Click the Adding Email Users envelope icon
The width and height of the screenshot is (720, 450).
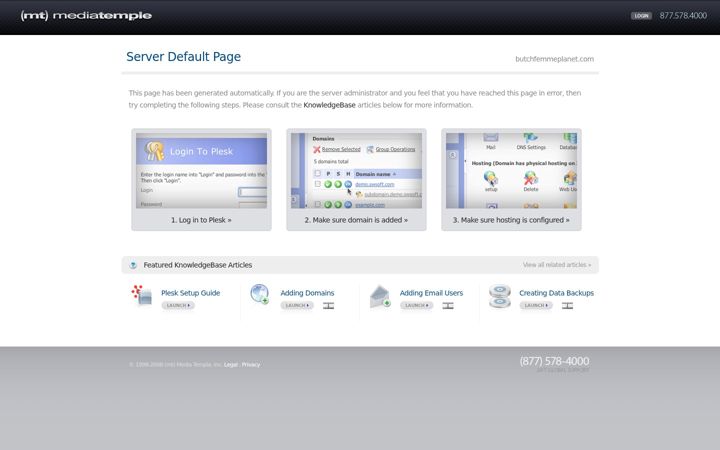(380, 297)
